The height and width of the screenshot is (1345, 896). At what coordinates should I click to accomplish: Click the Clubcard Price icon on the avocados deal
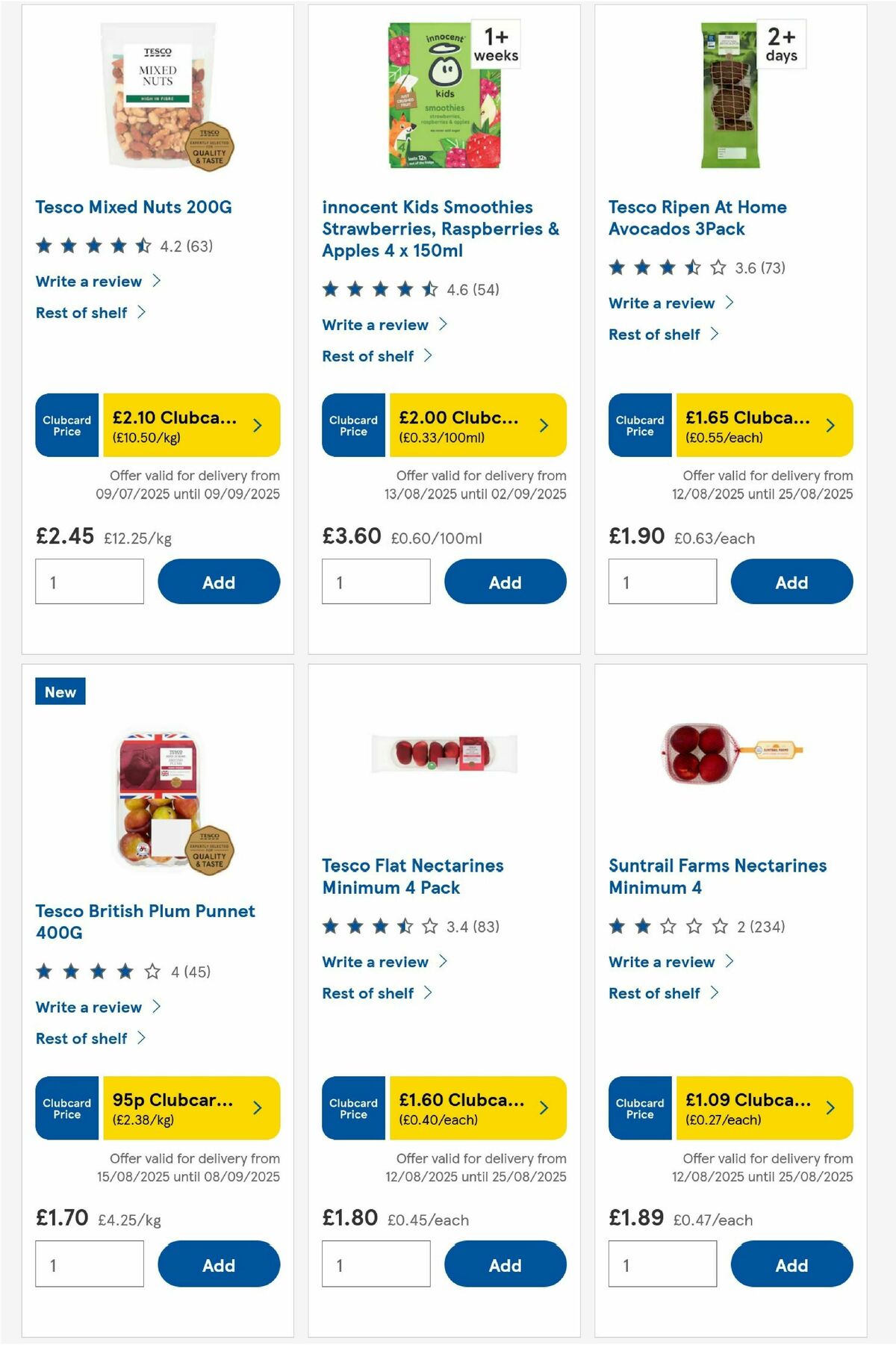[639, 425]
